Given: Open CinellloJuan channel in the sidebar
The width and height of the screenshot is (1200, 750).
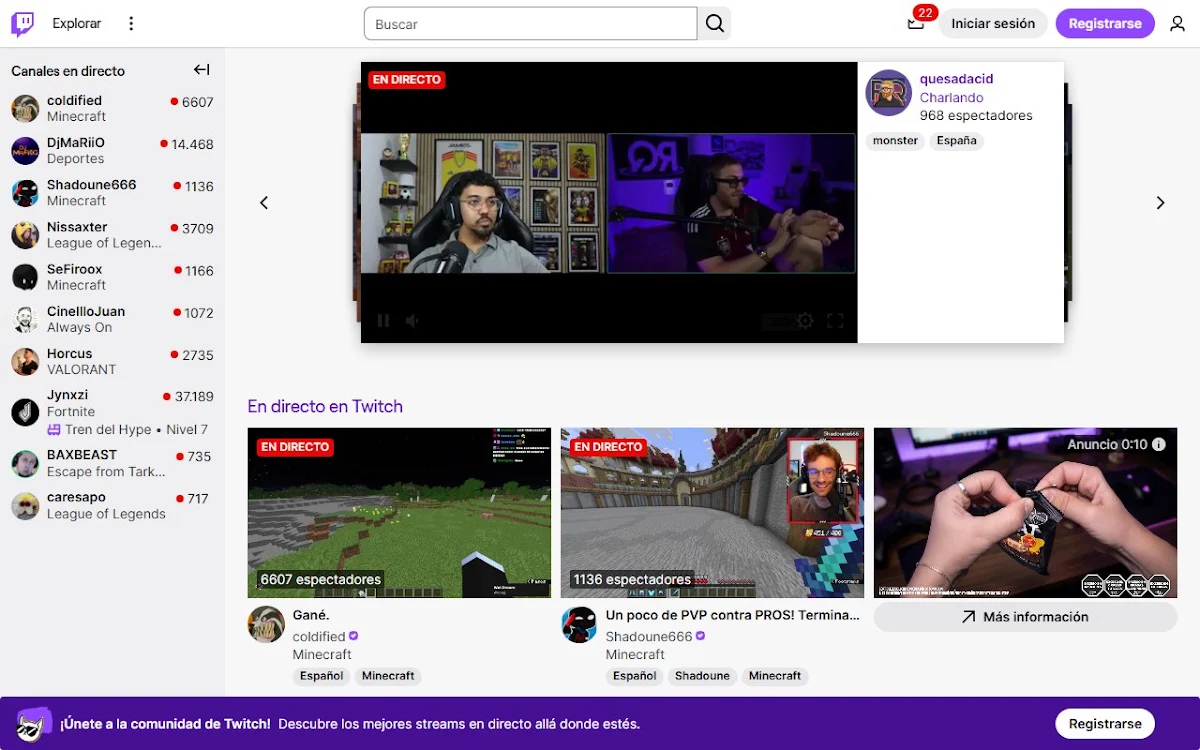Looking at the screenshot, I should point(112,319).
